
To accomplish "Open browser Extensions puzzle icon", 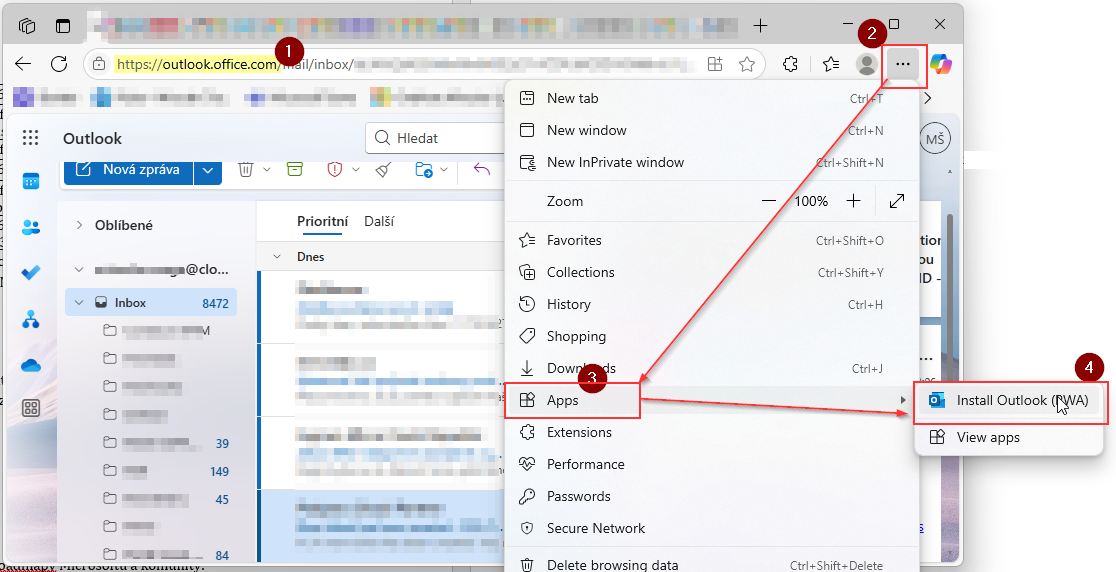I will 790,64.
